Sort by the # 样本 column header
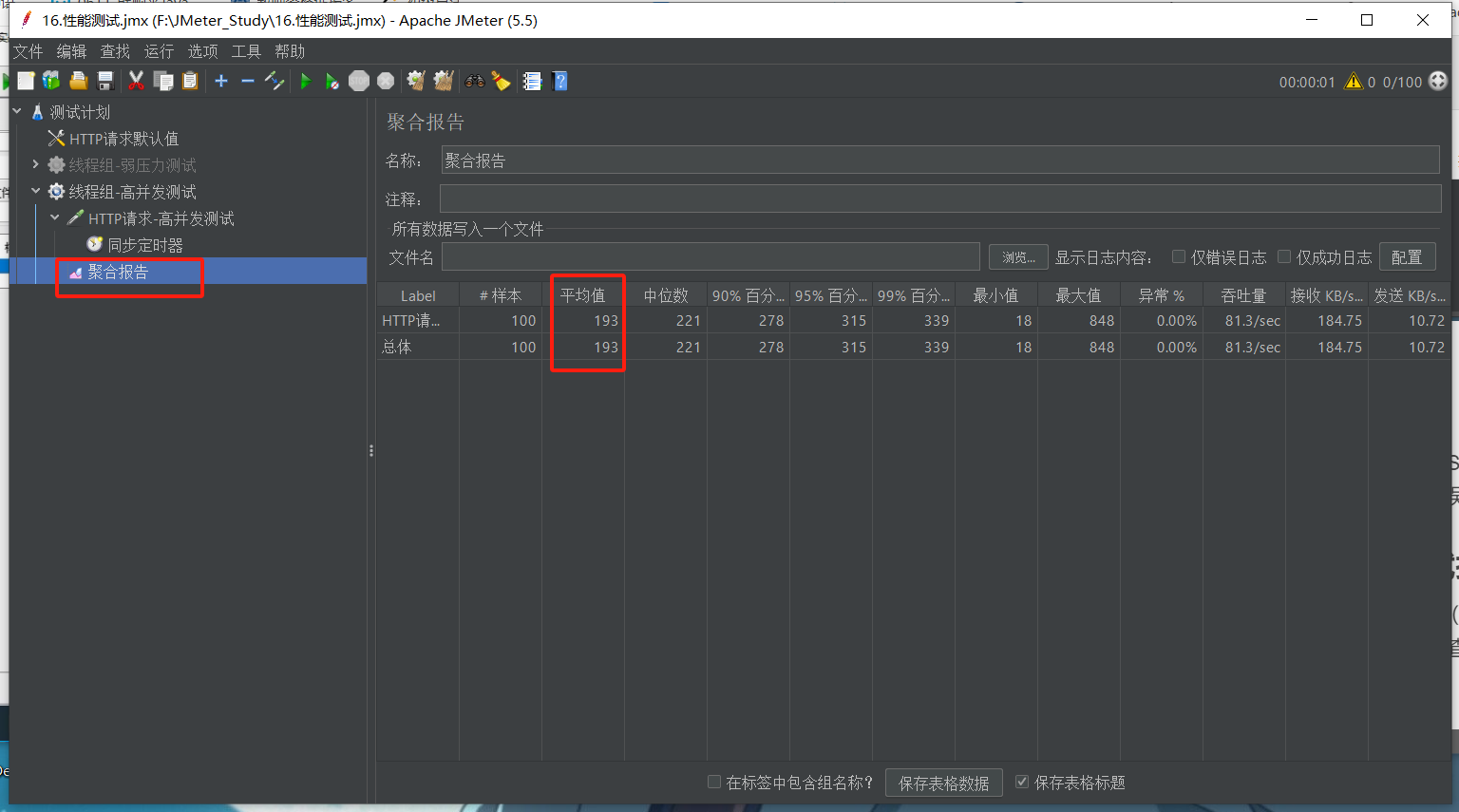 click(x=501, y=295)
